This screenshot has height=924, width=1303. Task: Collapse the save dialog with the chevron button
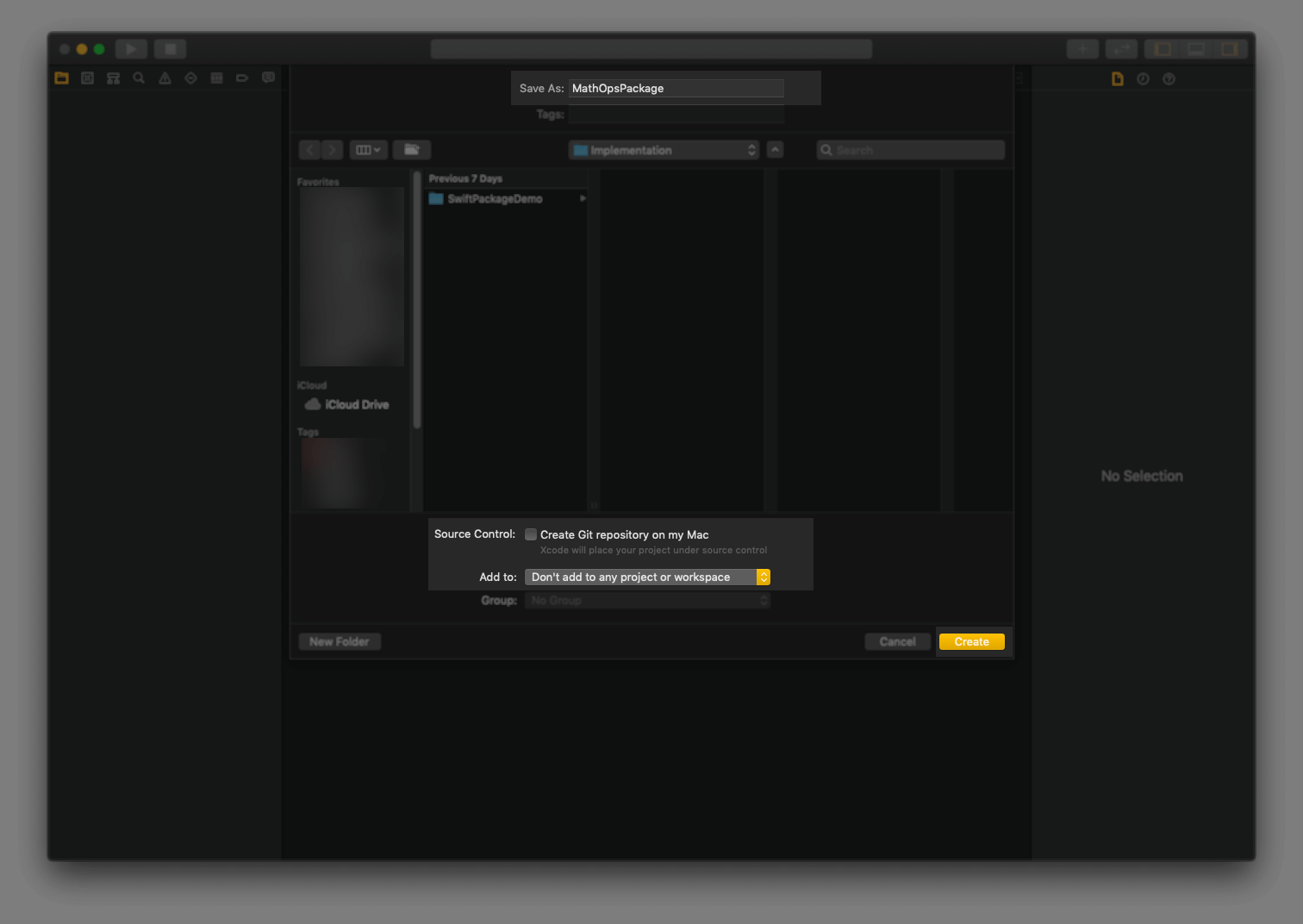775,150
